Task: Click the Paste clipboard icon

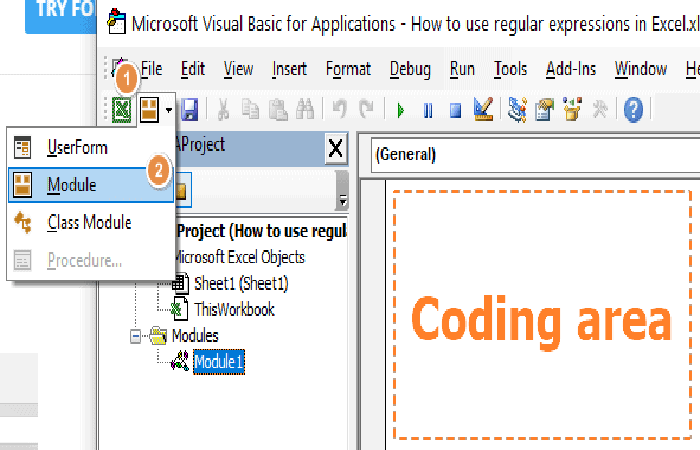Action: [278, 110]
